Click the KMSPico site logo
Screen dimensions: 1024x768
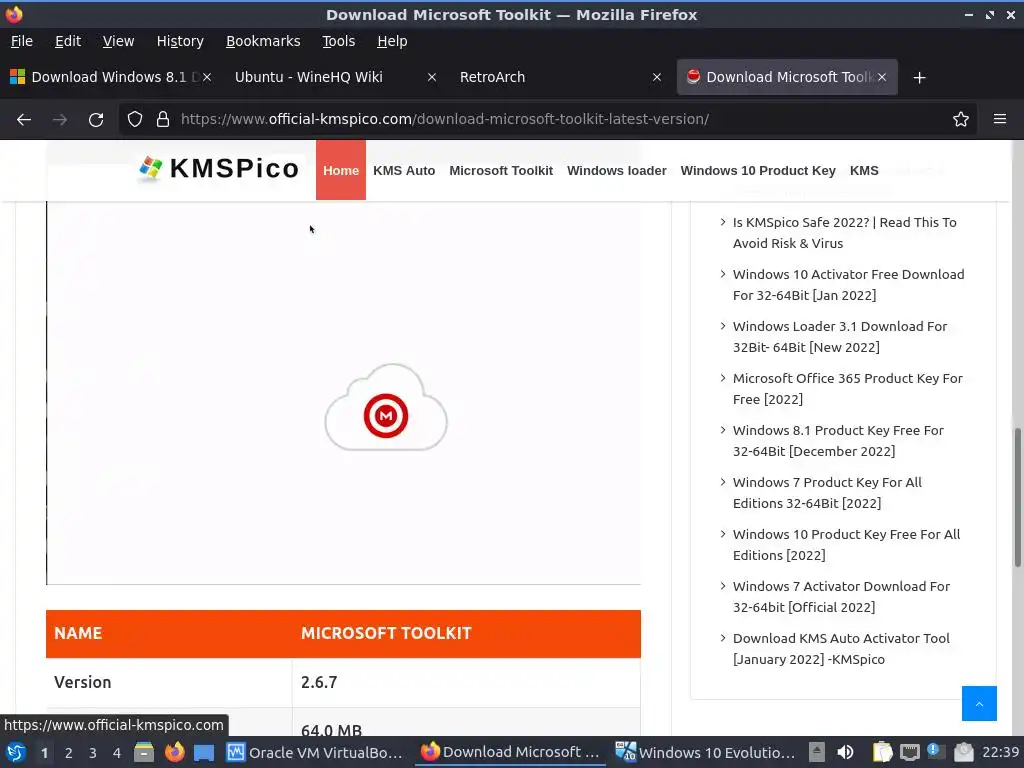219,168
